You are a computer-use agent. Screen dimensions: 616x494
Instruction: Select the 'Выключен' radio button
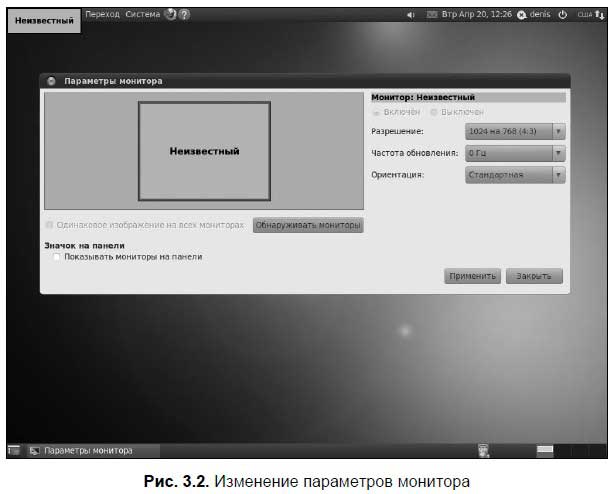coord(433,112)
